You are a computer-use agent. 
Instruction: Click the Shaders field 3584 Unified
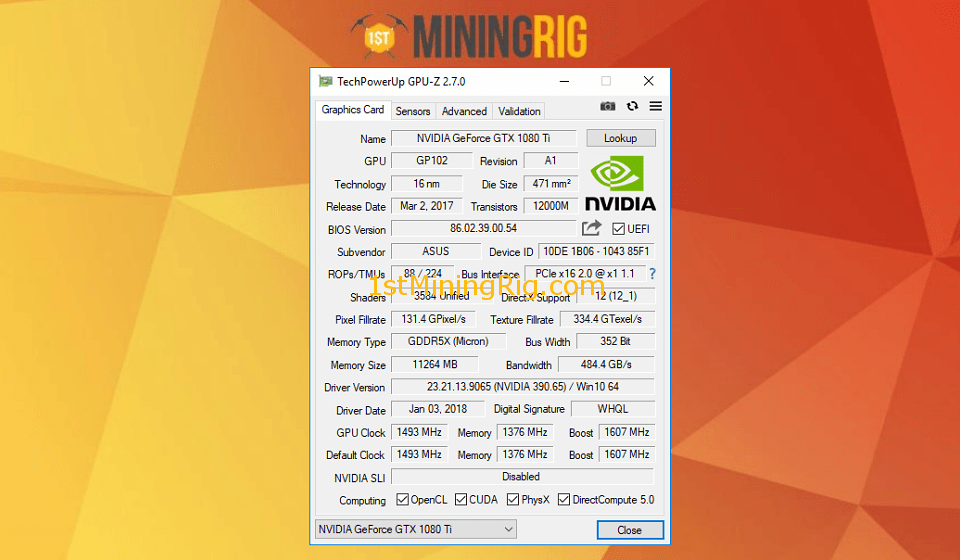click(441, 296)
